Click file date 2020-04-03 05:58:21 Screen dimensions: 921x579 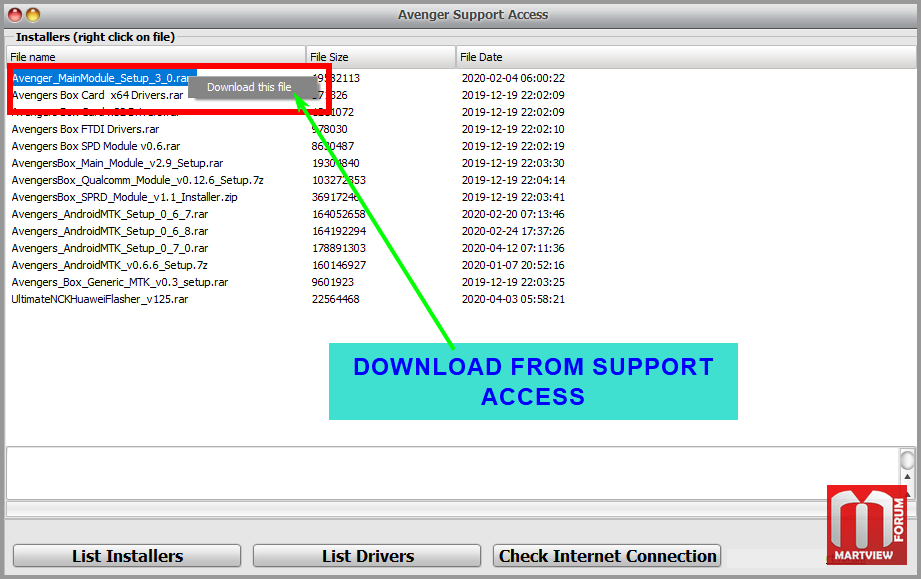coord(513,299)
